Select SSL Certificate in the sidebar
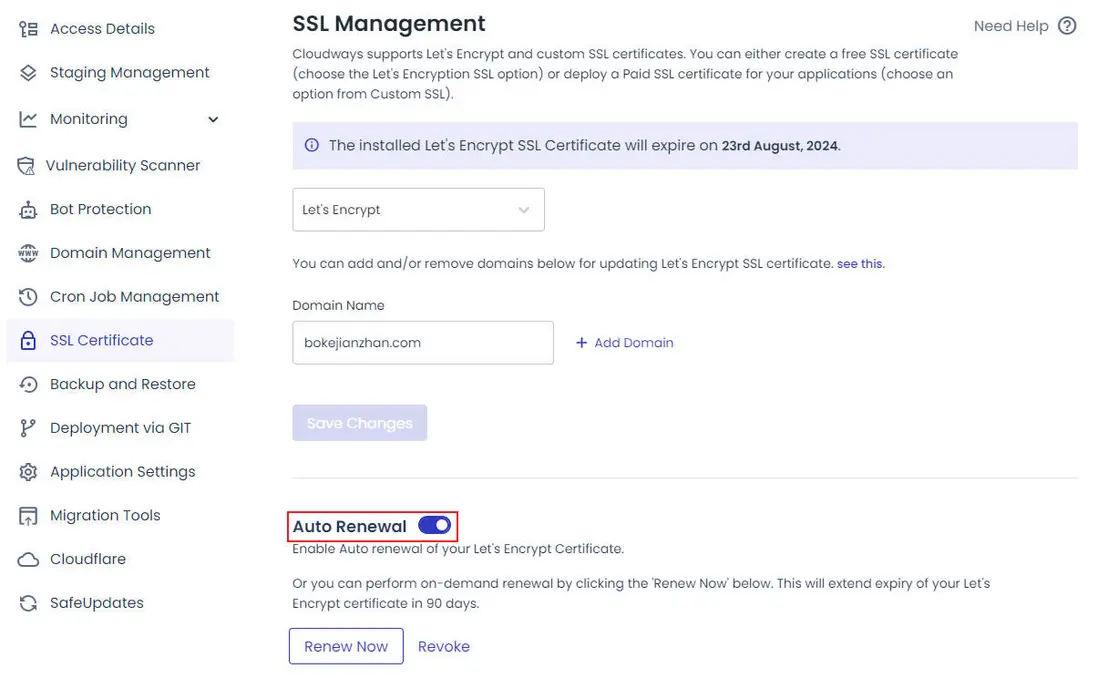This screenshot has height=678, width=1098. click(101, 341)
